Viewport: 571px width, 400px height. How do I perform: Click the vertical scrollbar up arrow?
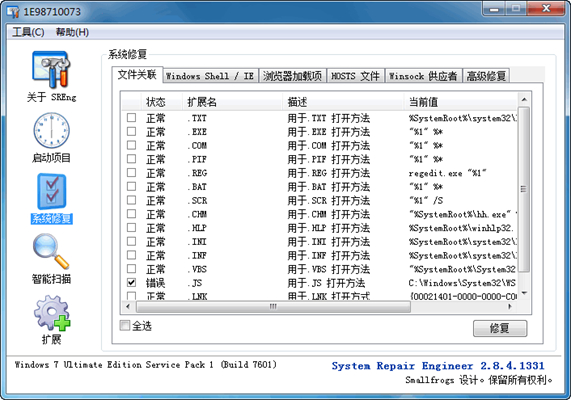[524, 99]
